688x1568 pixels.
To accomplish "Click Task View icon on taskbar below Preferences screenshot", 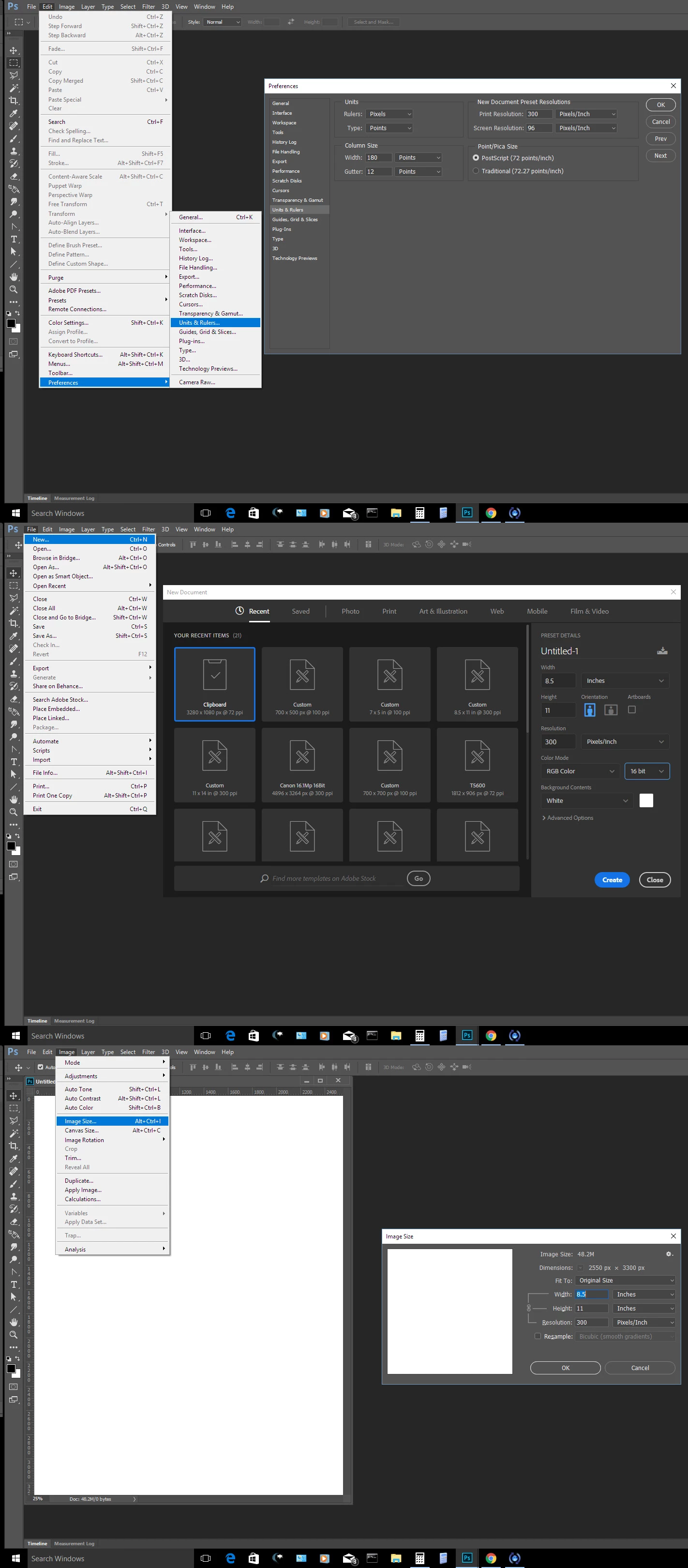I will point(206,513).
